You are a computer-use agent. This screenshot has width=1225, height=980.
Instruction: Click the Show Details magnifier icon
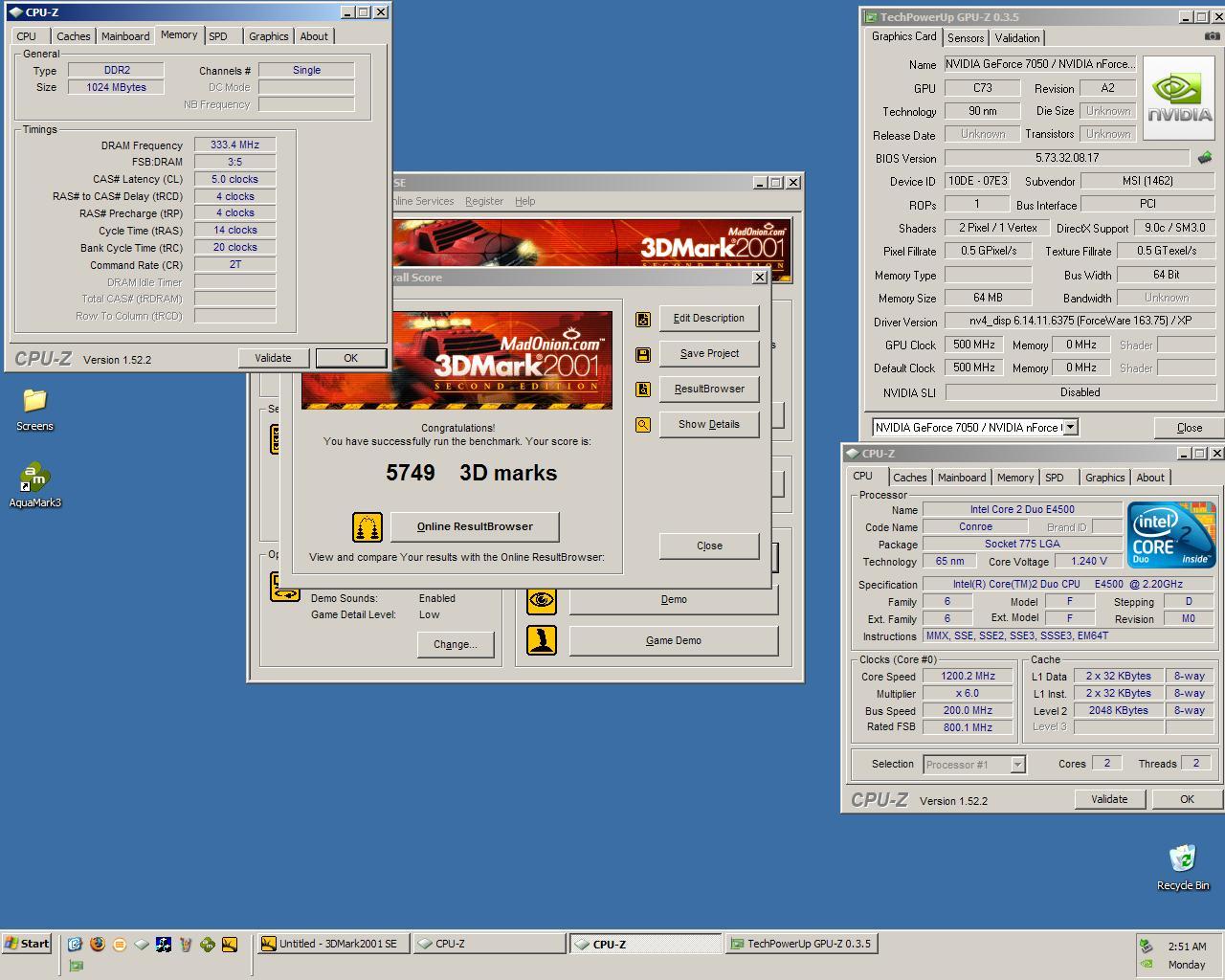tap(643, 425)
